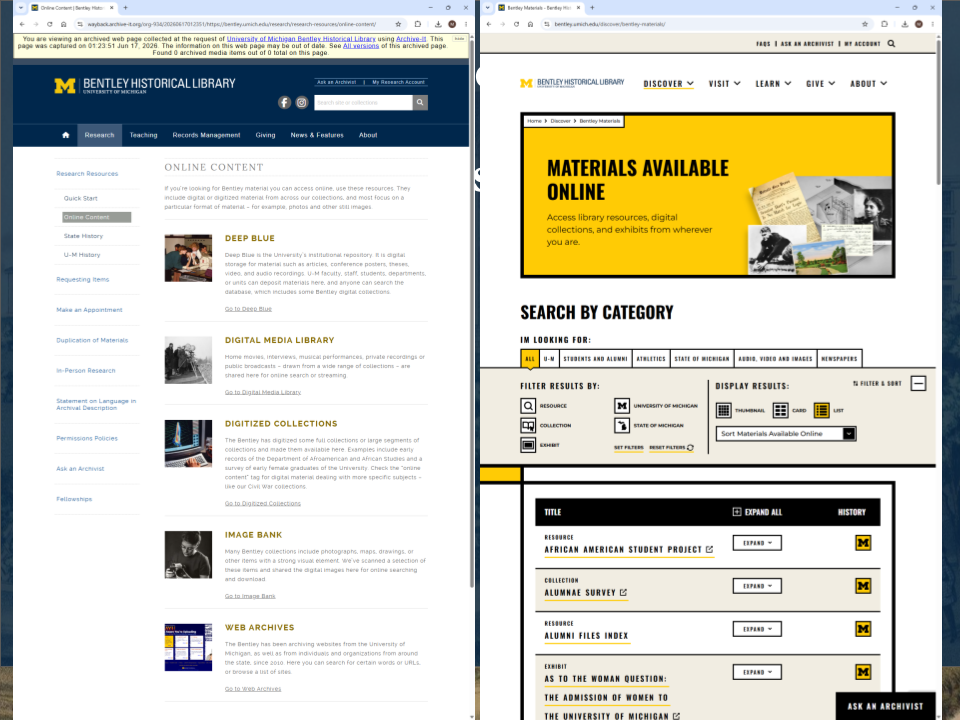Image resolution: width=960 pixels, height=720 pixels.
Task: Open Teaching in left navigation bar
Action: click(x=143, y=135)
